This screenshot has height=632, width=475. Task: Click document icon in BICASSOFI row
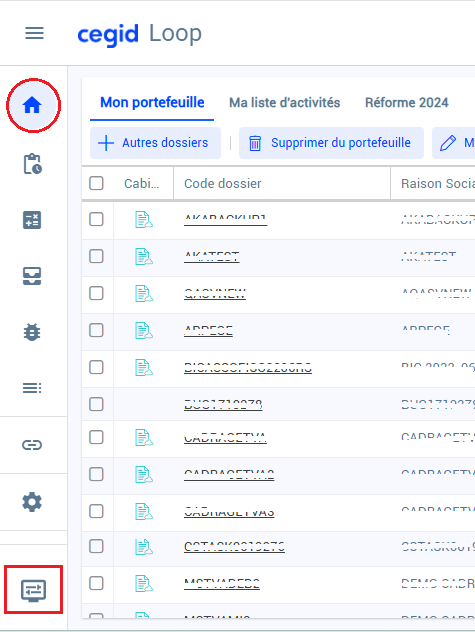pos(144,368)
